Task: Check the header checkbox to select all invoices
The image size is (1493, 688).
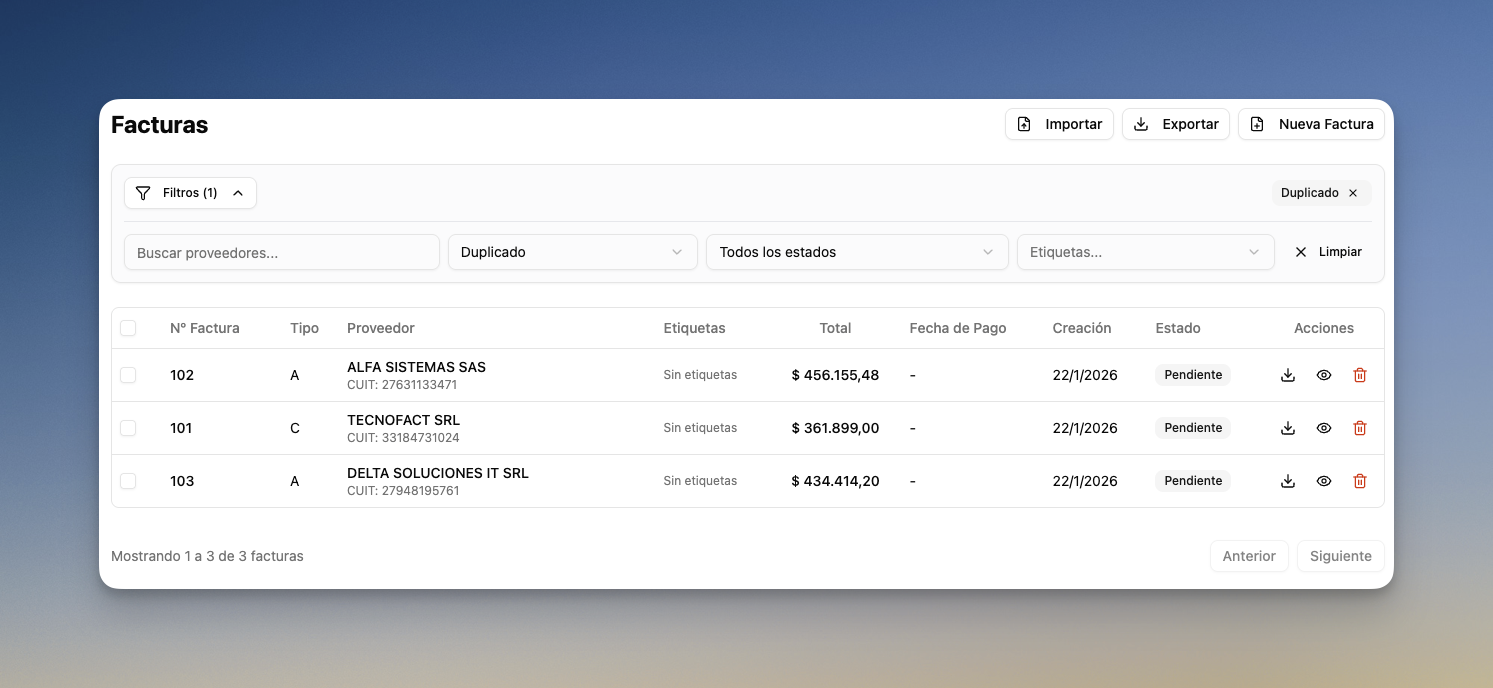Action: pos(128,328)
